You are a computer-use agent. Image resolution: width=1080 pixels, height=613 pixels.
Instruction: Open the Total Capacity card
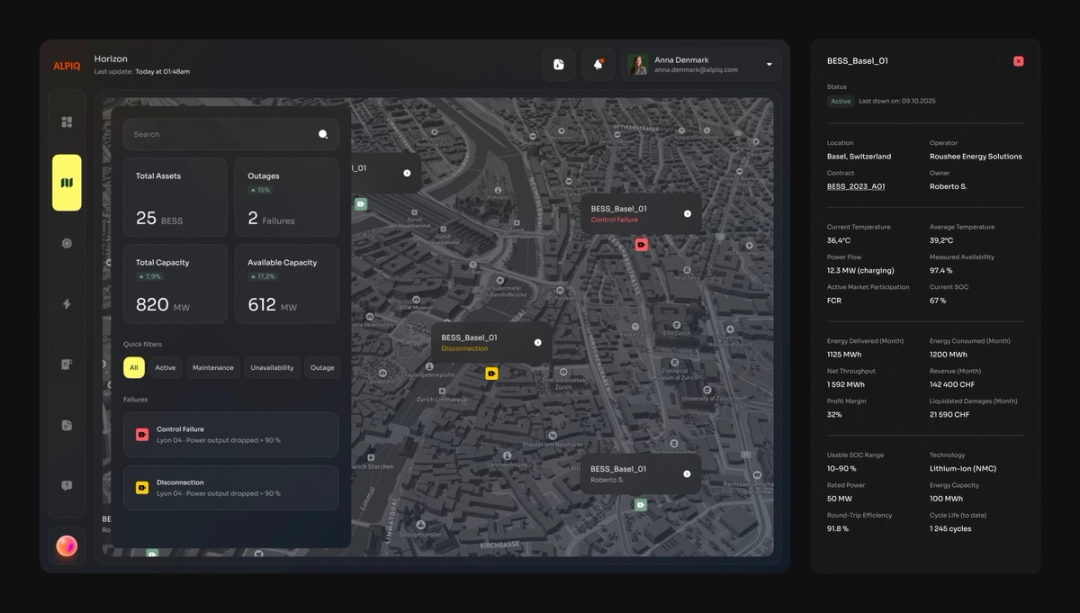175,284
